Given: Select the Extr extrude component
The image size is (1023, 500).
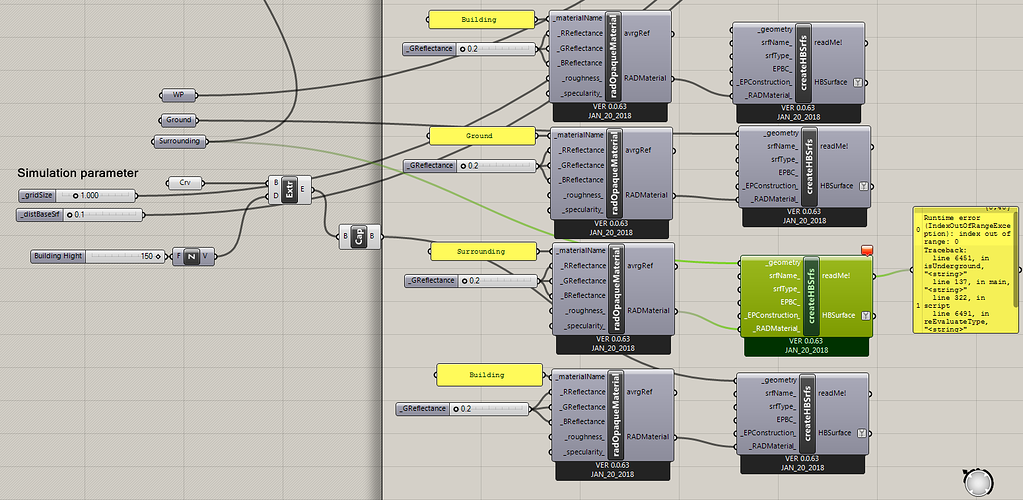Looking at the screenshot, I should tap(290, 190).
